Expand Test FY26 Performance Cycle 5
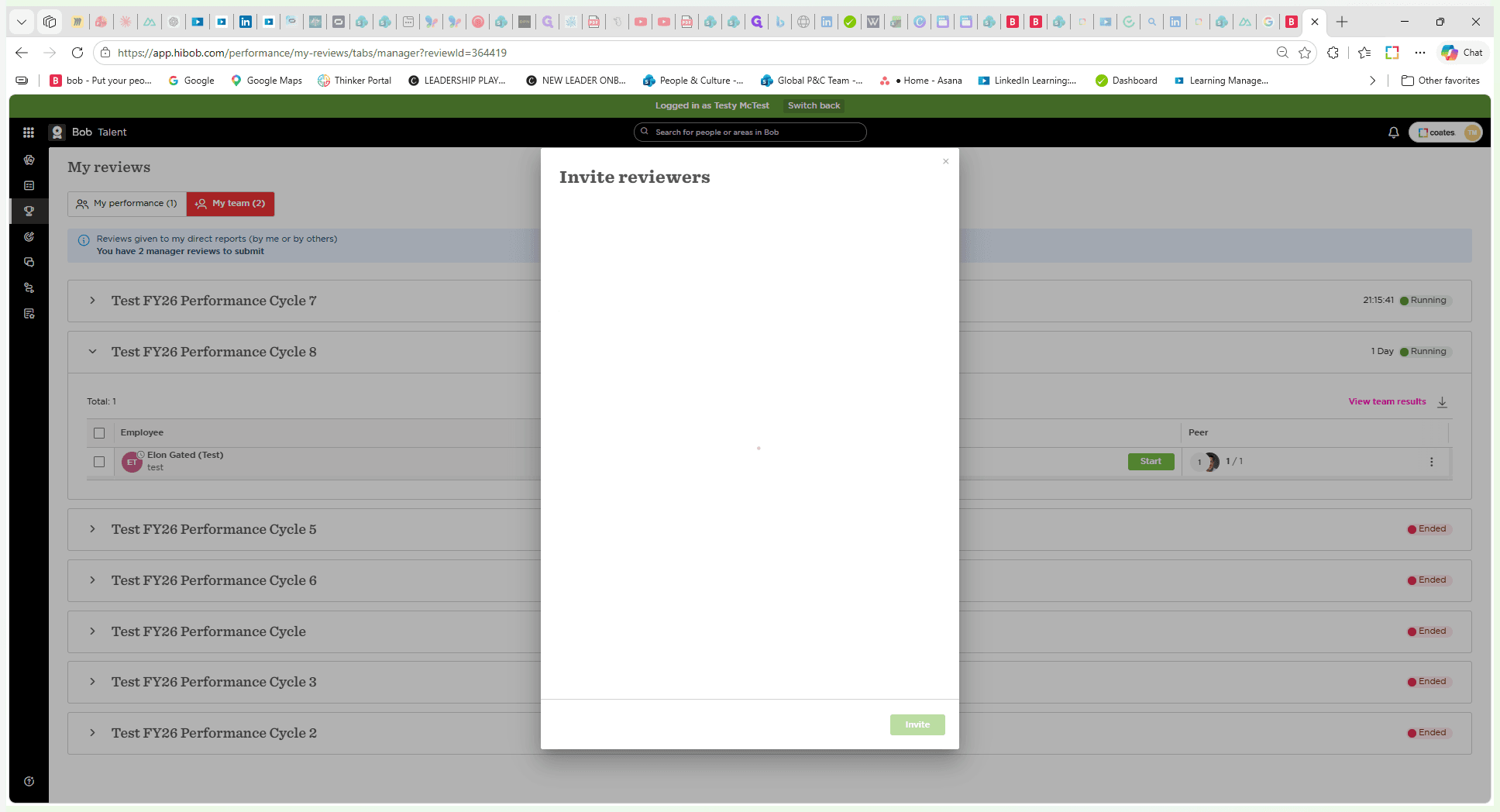The height and width of the screenshot is (812, 1500). tap(92, 529)
